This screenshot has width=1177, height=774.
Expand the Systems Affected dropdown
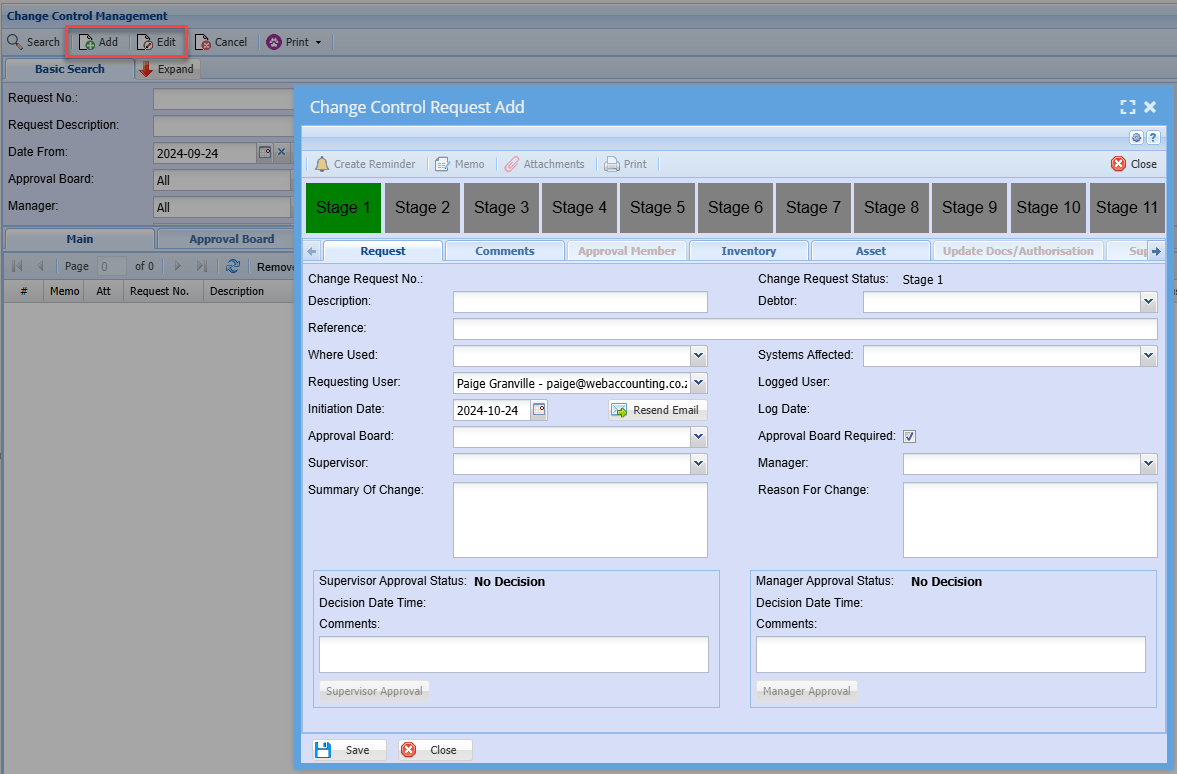[x=1148, y=356]
